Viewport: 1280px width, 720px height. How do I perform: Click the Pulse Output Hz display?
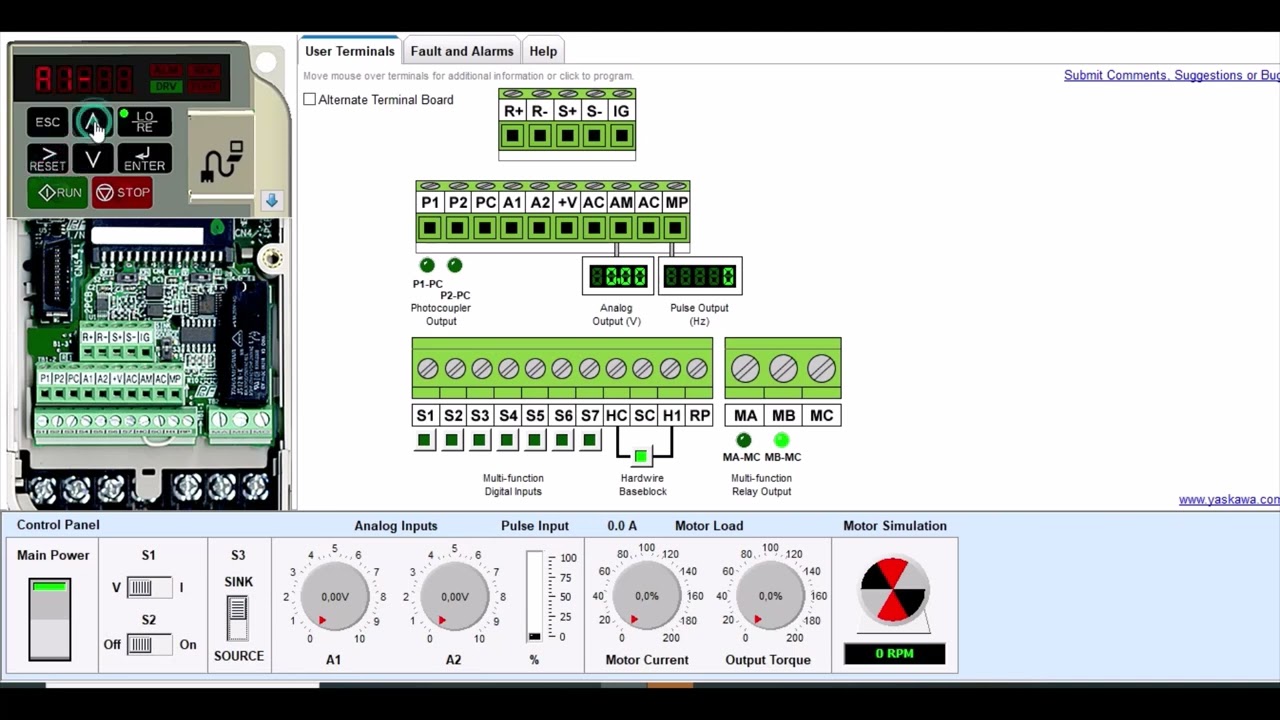(700, 276)
